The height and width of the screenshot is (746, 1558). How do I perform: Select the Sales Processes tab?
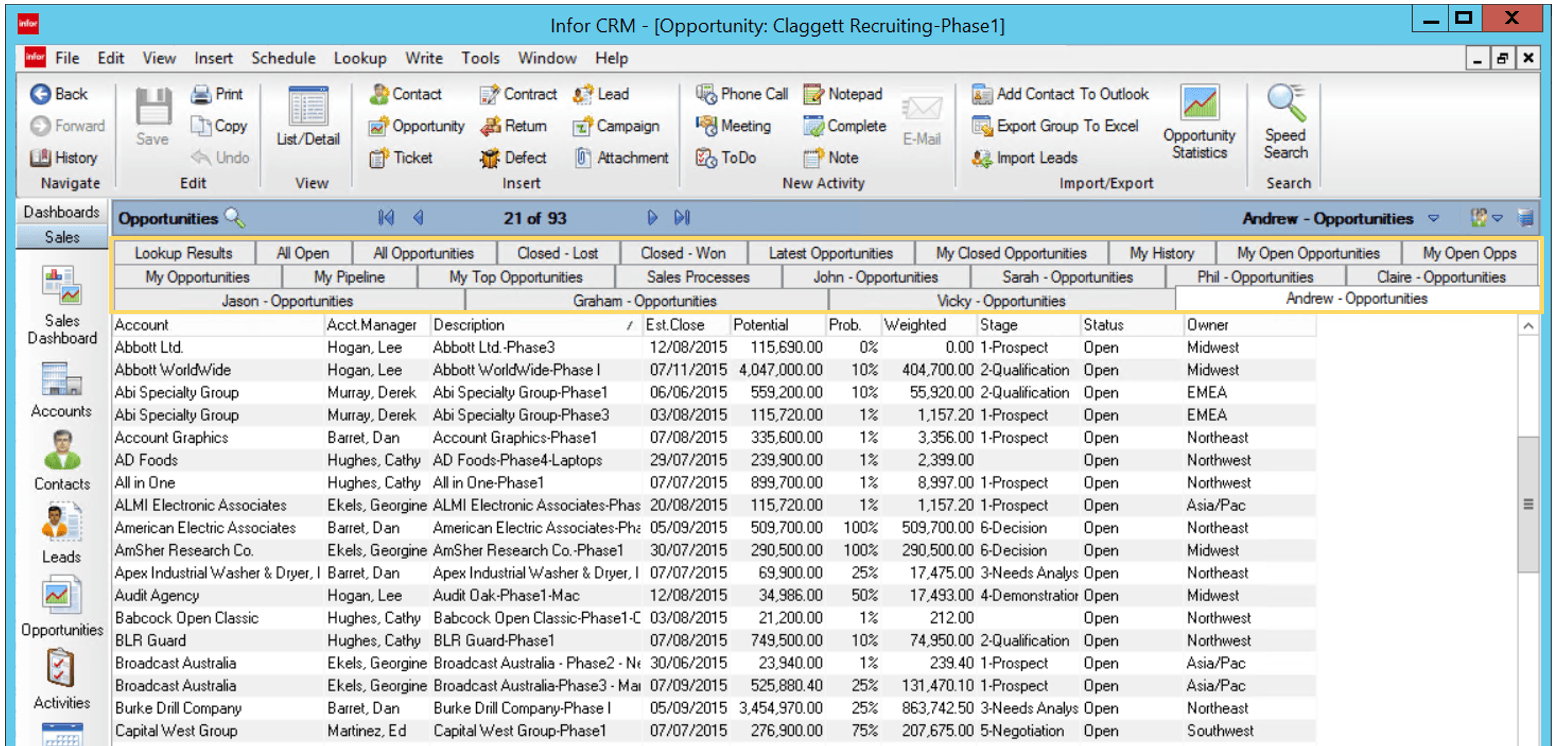tap(698, 277)
